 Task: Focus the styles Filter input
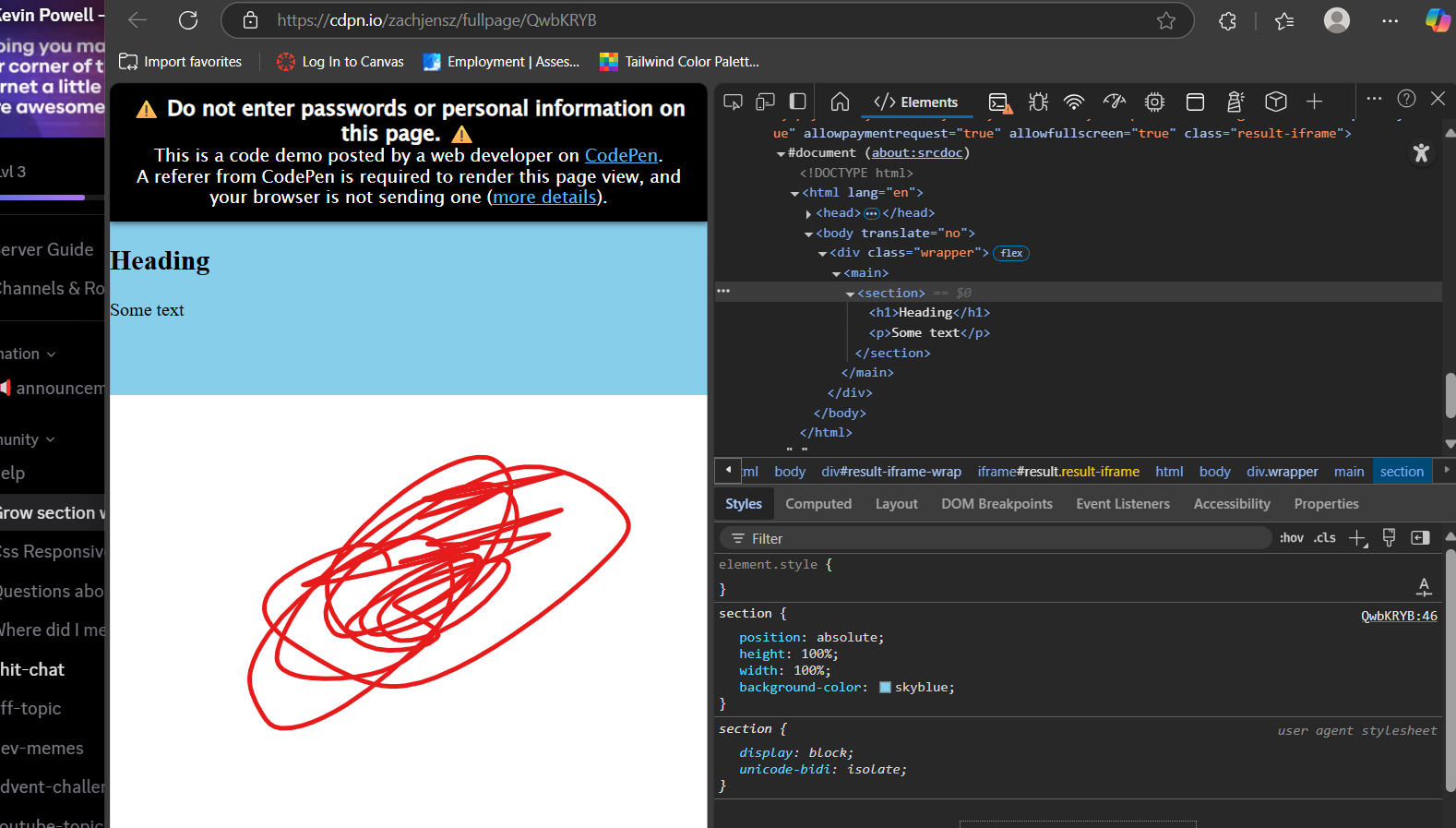pyautogui.click(x=997, y=538)
